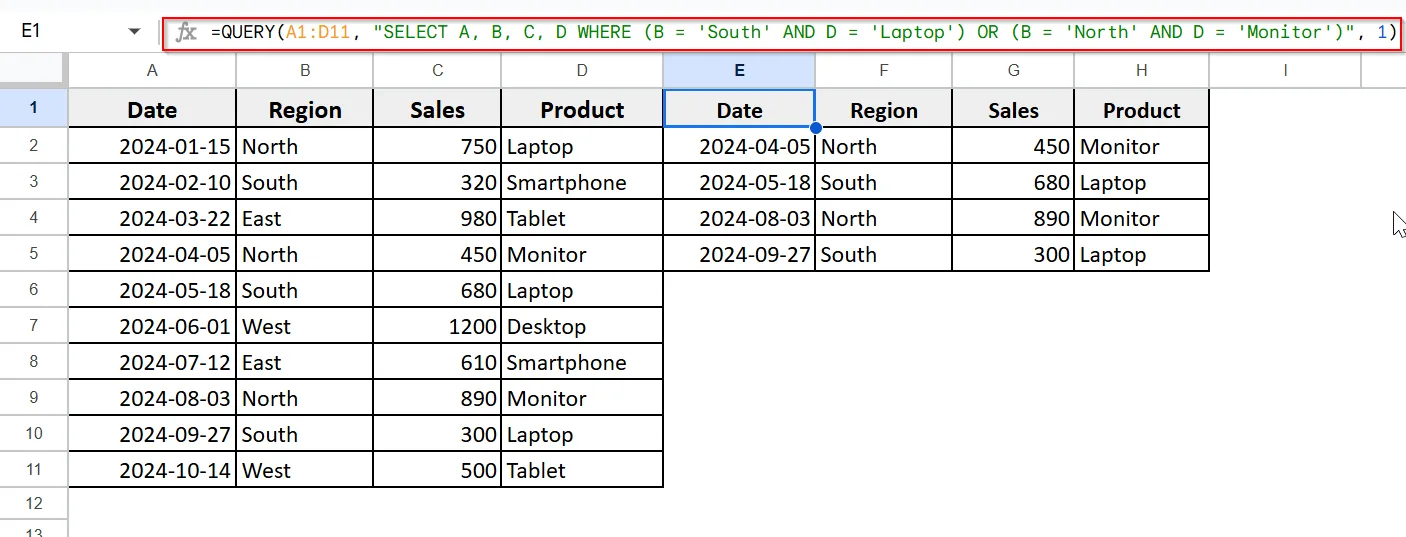Click the Sales header in column G
1406x537 pixels.
point(1013,109)
